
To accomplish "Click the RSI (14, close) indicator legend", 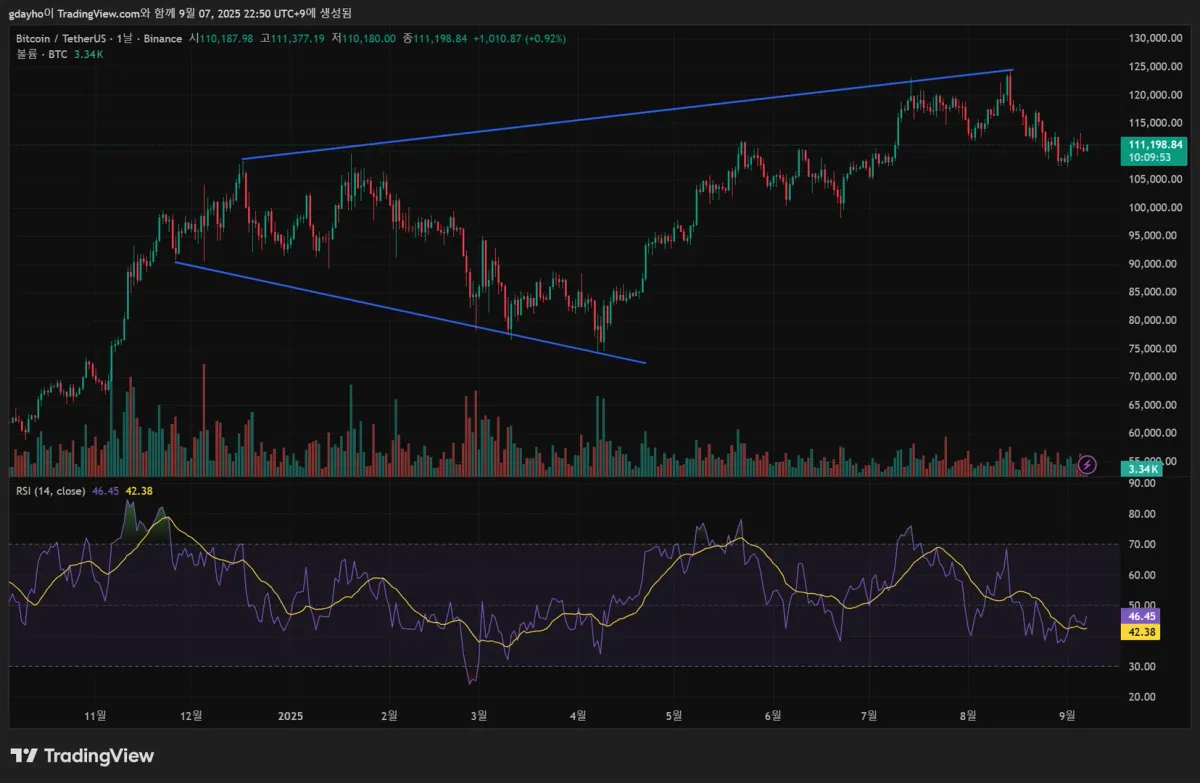I will pyautogui.click(x=50, y=491).
